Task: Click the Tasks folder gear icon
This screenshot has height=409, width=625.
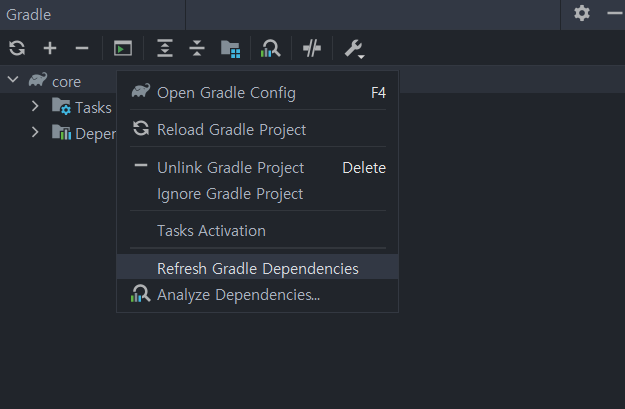Action: (61, 106)
